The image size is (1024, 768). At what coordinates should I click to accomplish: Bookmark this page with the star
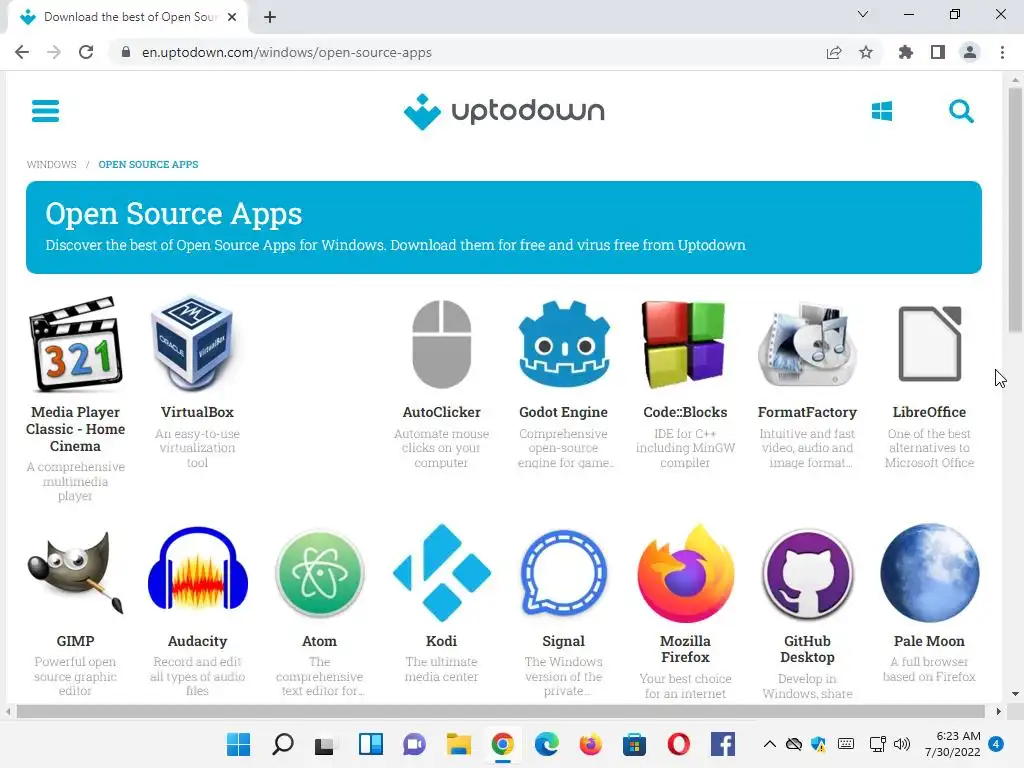(x=866, y=52)
